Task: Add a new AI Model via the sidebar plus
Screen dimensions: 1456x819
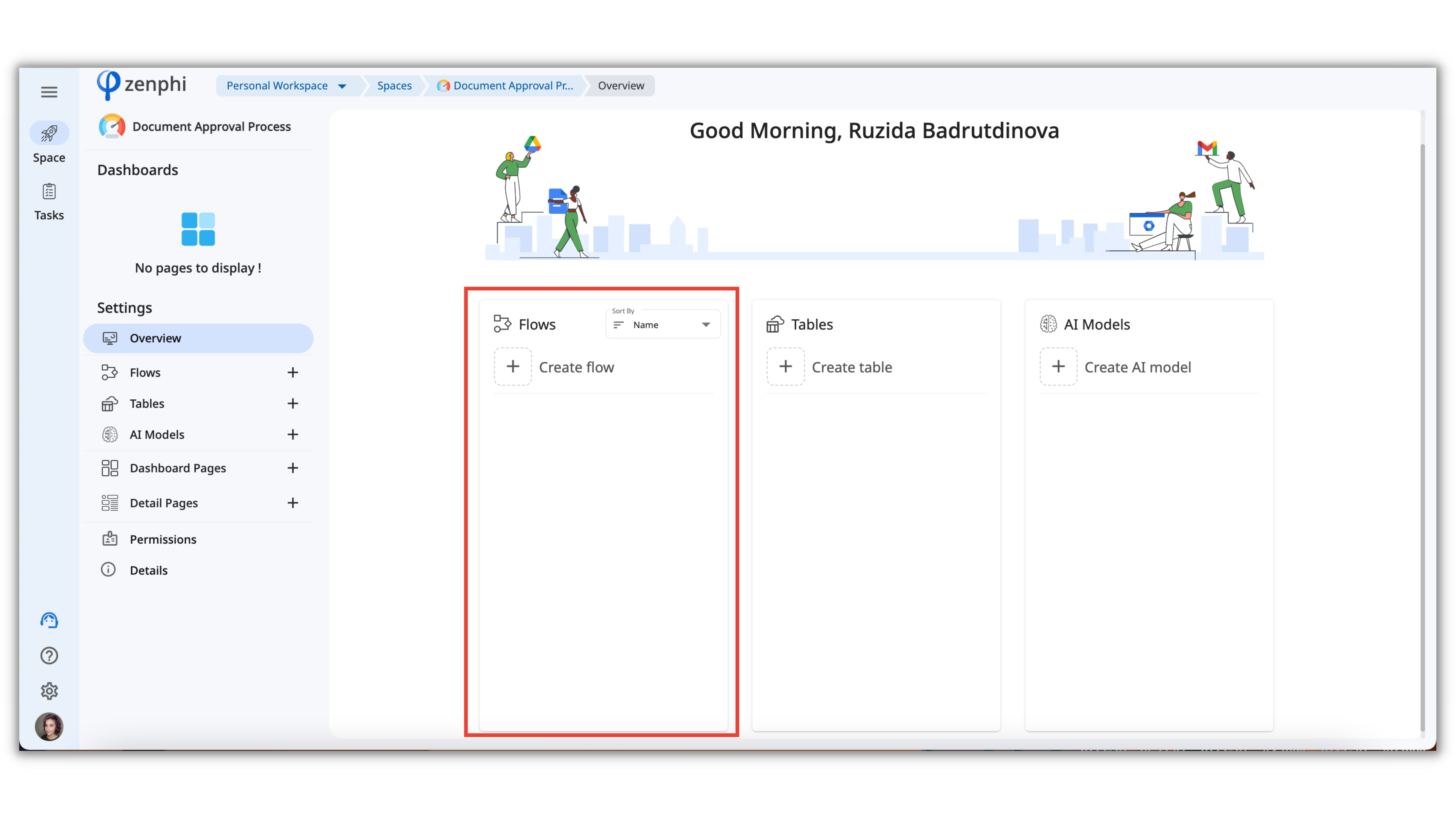Action: coord(292,435)
